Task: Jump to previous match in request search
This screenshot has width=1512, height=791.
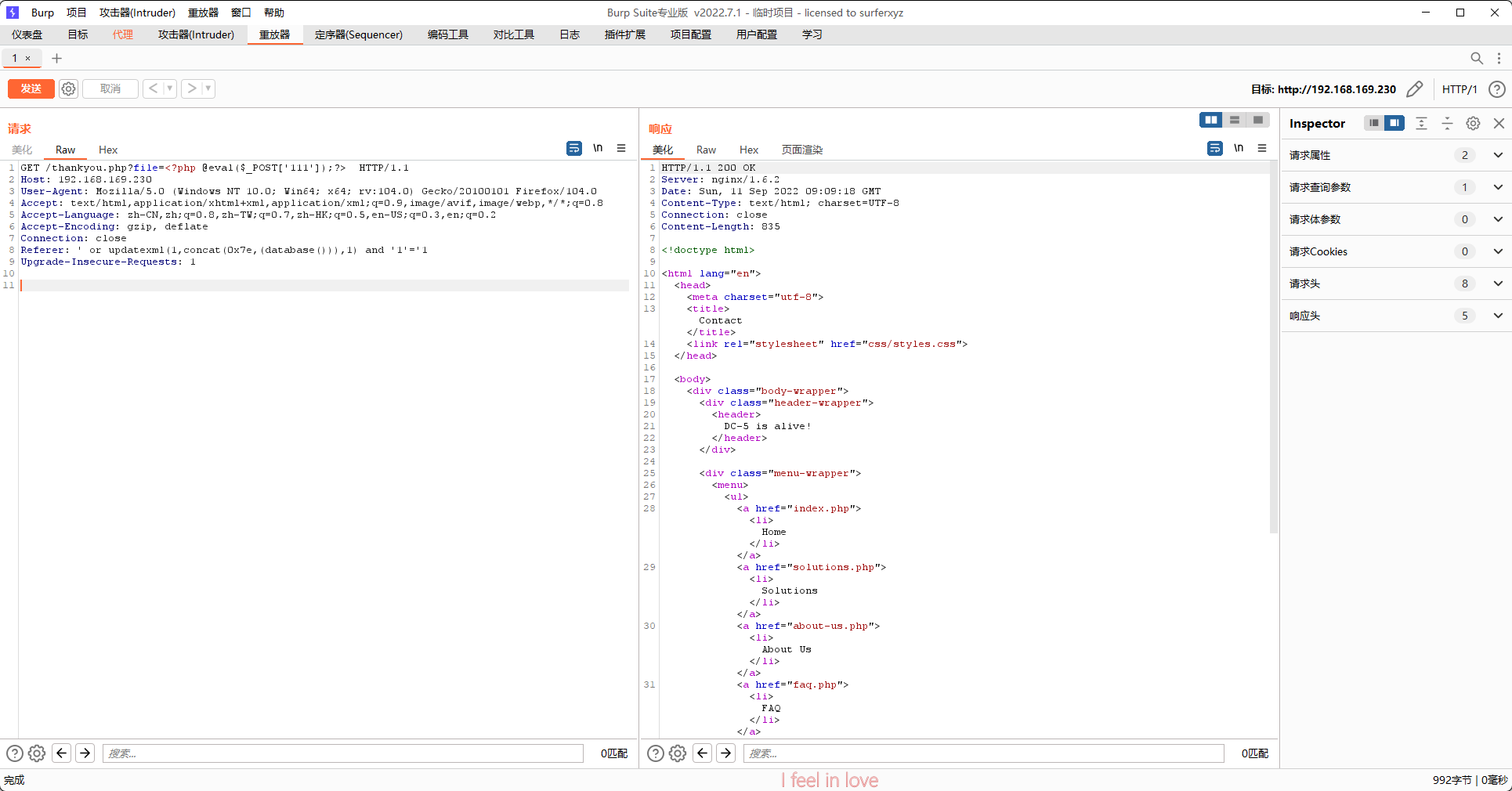Action: (62, 753)
